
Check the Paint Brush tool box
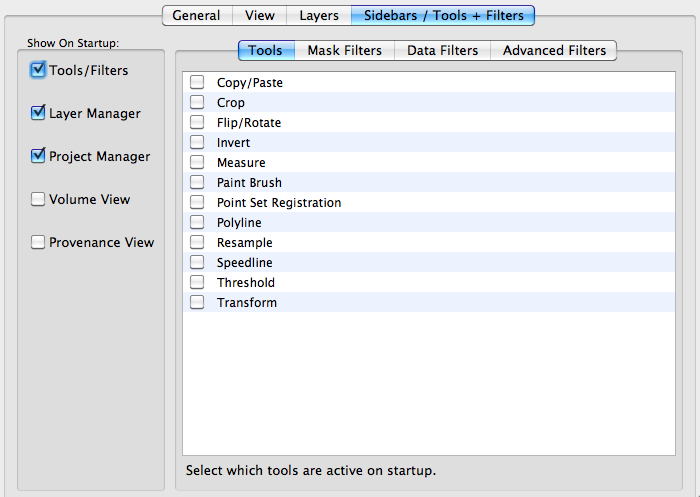[197, 182]
